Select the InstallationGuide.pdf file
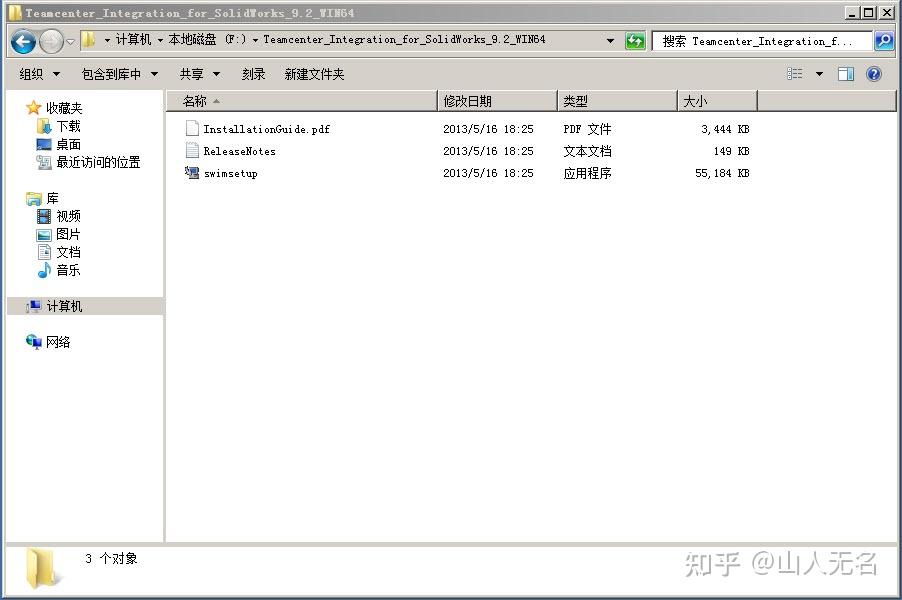 tap(266, 129)
